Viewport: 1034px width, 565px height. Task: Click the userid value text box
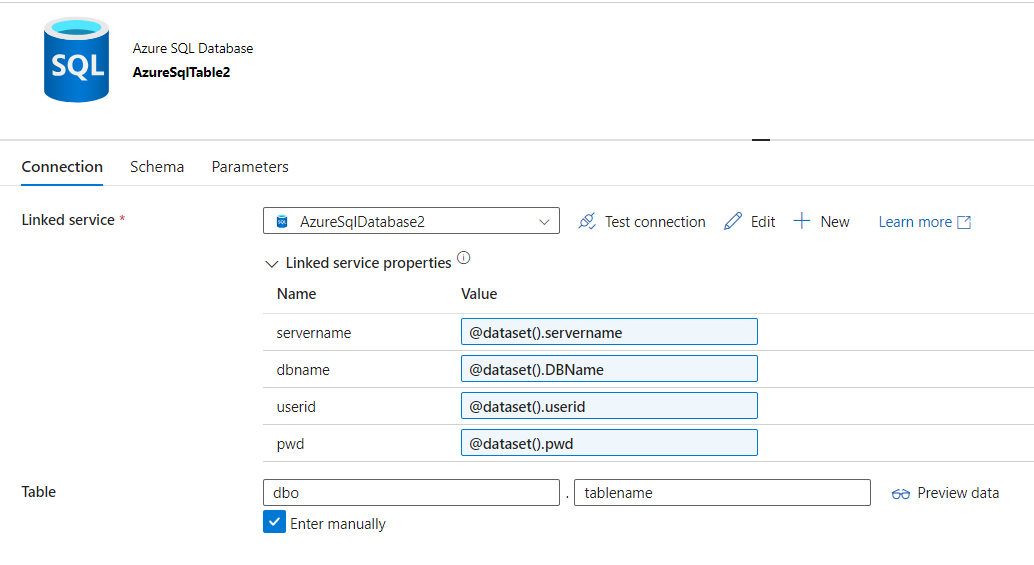click(x=608, y=406)
